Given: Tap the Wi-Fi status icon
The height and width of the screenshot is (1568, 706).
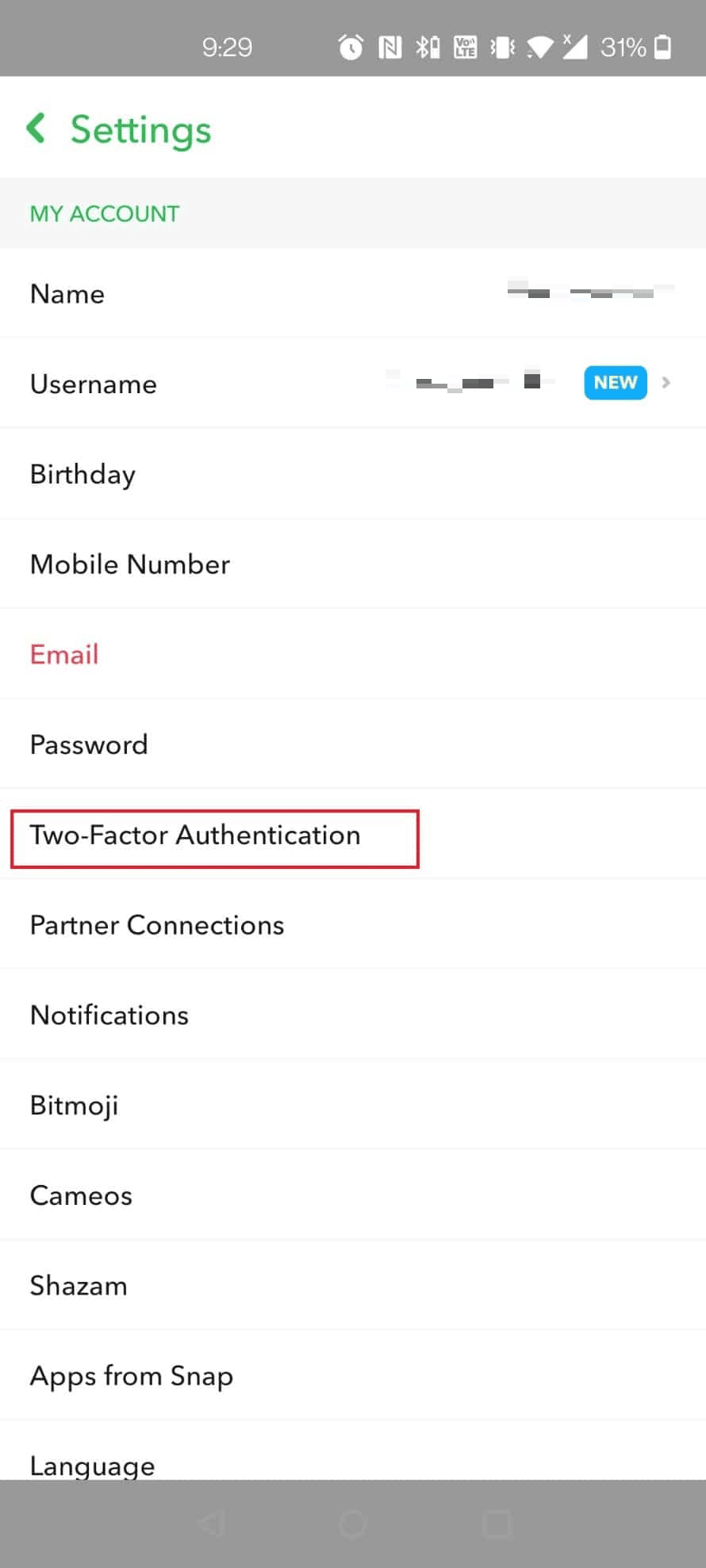Looking at the screenshot, I should click(539, 48).
